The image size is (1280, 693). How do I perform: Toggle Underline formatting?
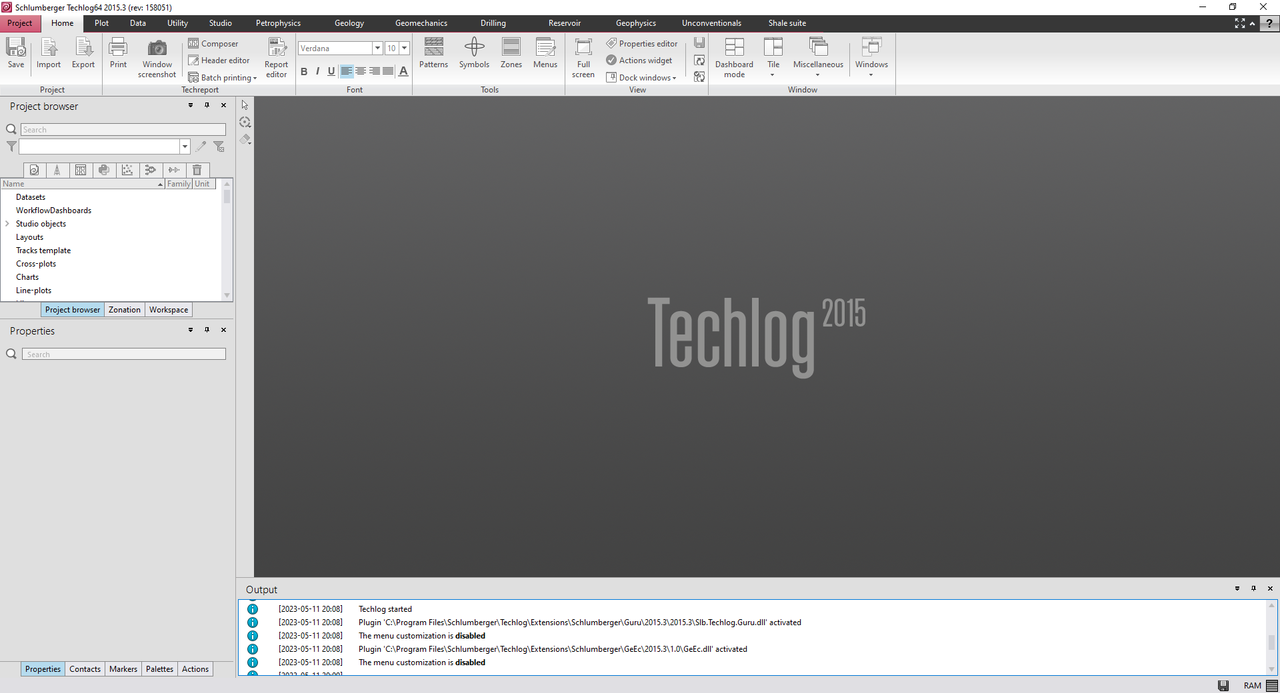pyautogui.click(x=331, y=71)
